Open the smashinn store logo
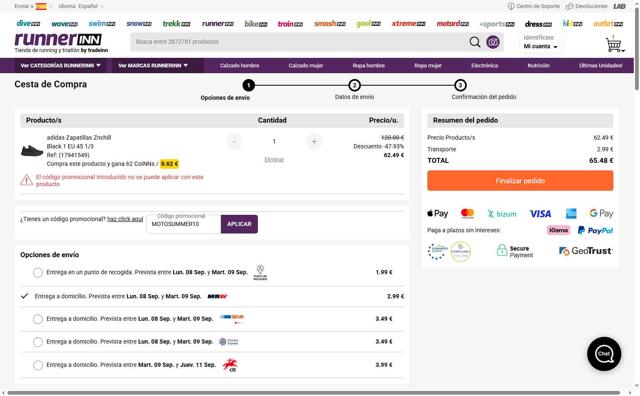This screenshot has width=640, height=396. 330,24
